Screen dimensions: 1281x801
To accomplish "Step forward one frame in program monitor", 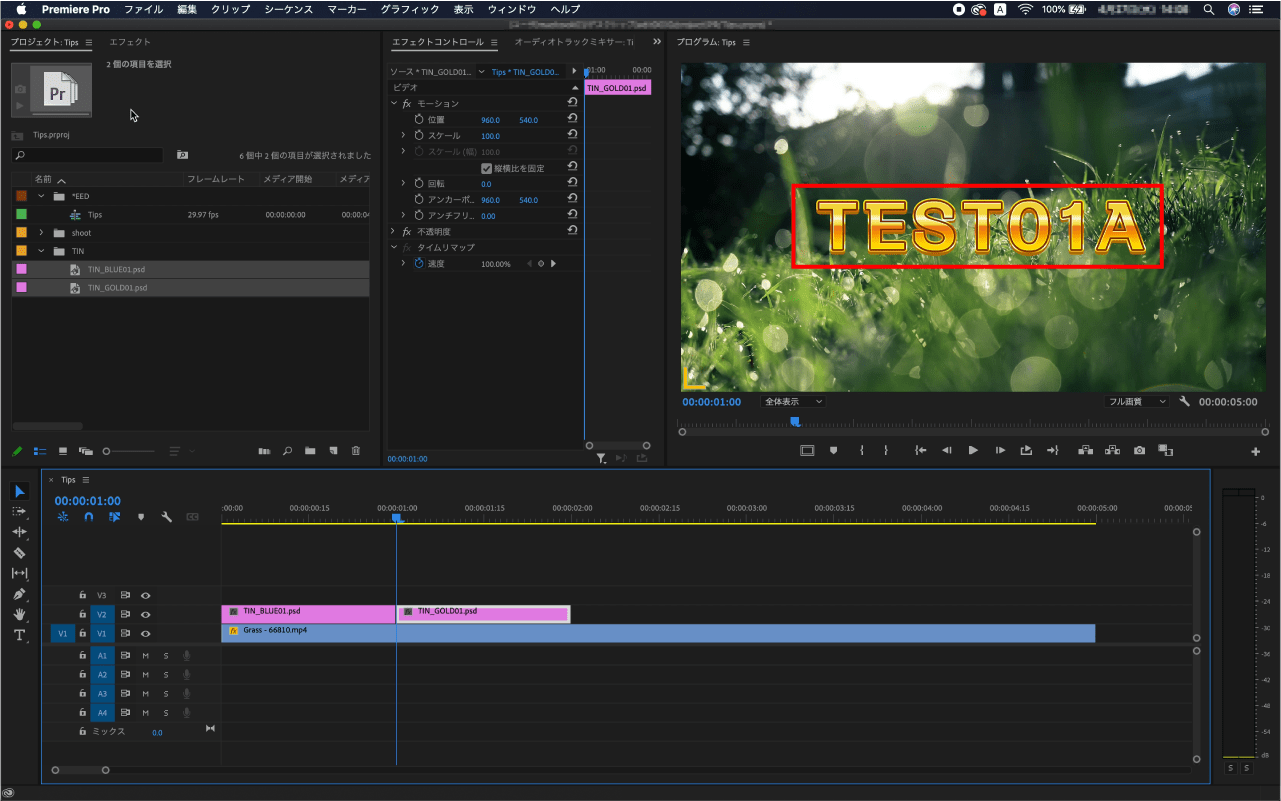I will pos(1000,451).
